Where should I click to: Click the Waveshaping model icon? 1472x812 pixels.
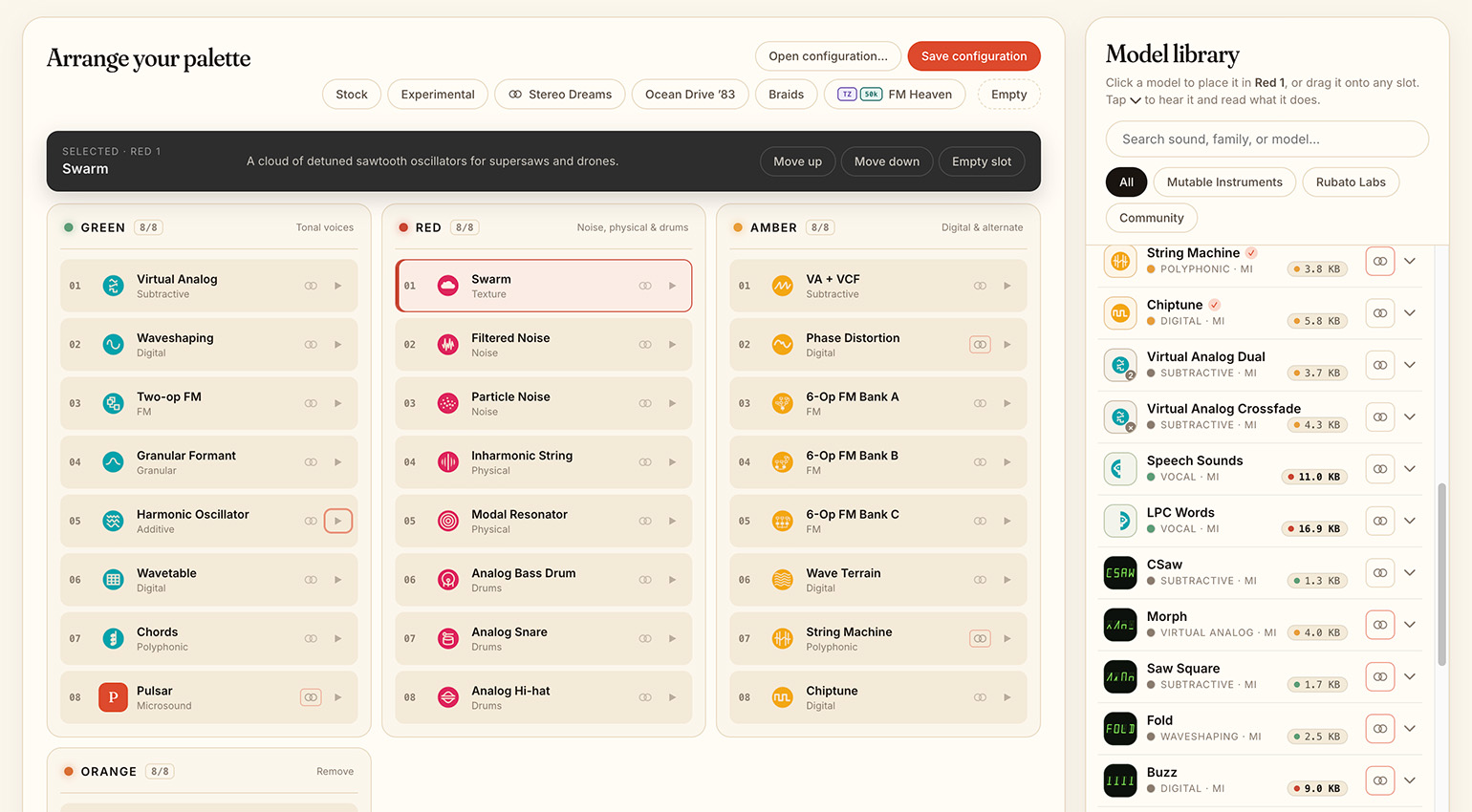pos(113,345)
